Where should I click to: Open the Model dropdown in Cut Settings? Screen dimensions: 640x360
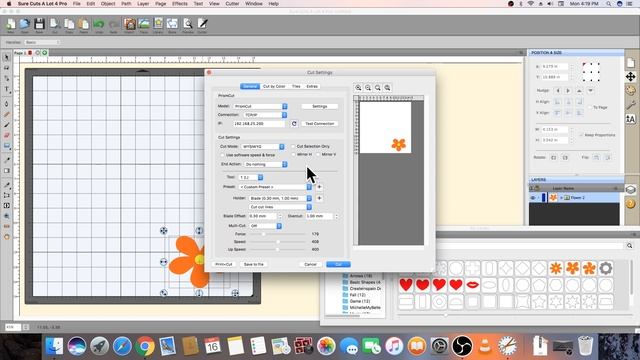260,106
